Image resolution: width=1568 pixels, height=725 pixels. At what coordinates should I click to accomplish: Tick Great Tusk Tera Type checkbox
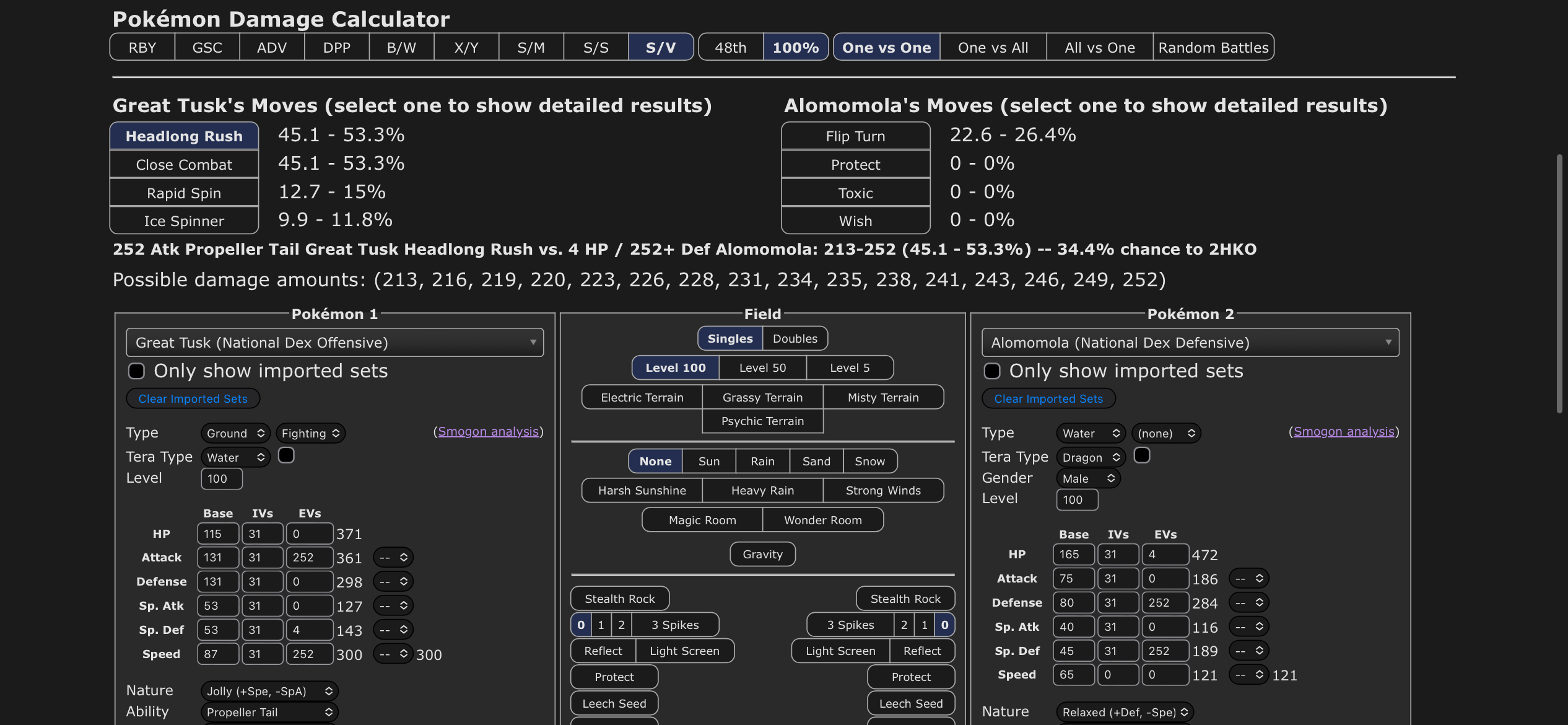tap(286, 455)
